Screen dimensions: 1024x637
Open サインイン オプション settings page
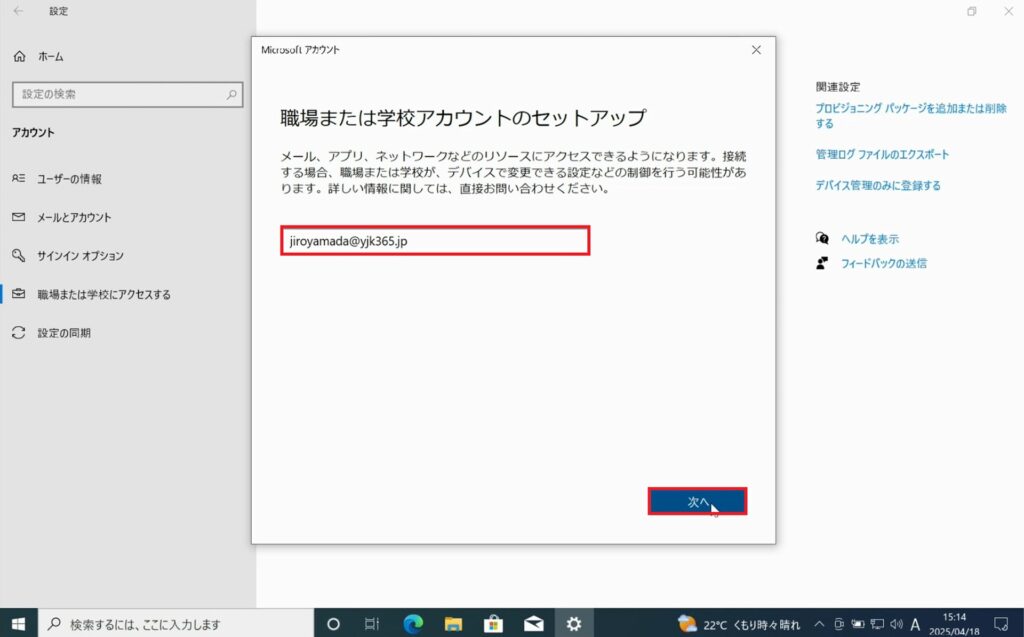coord(80,256)
